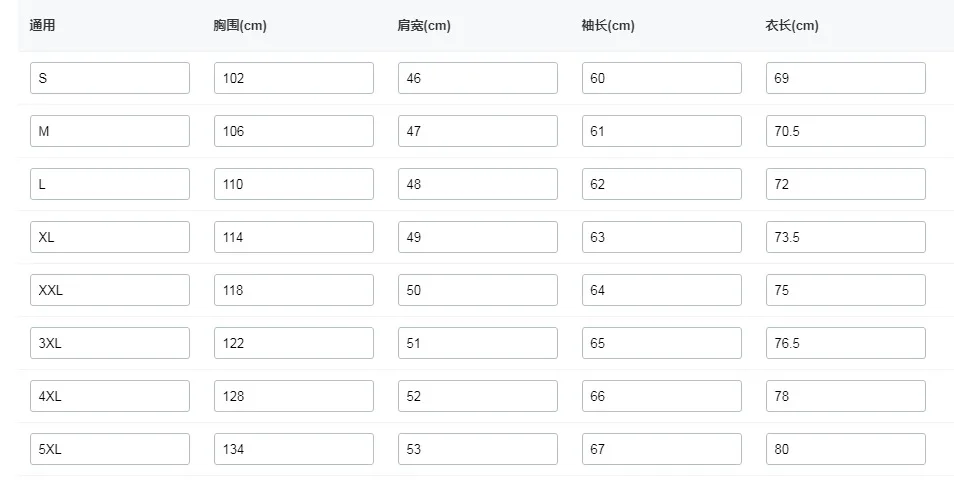The height and width of the screenshot is (488, 954).
Task: Select the chest input with 134
Action: [x=294, y=449]
